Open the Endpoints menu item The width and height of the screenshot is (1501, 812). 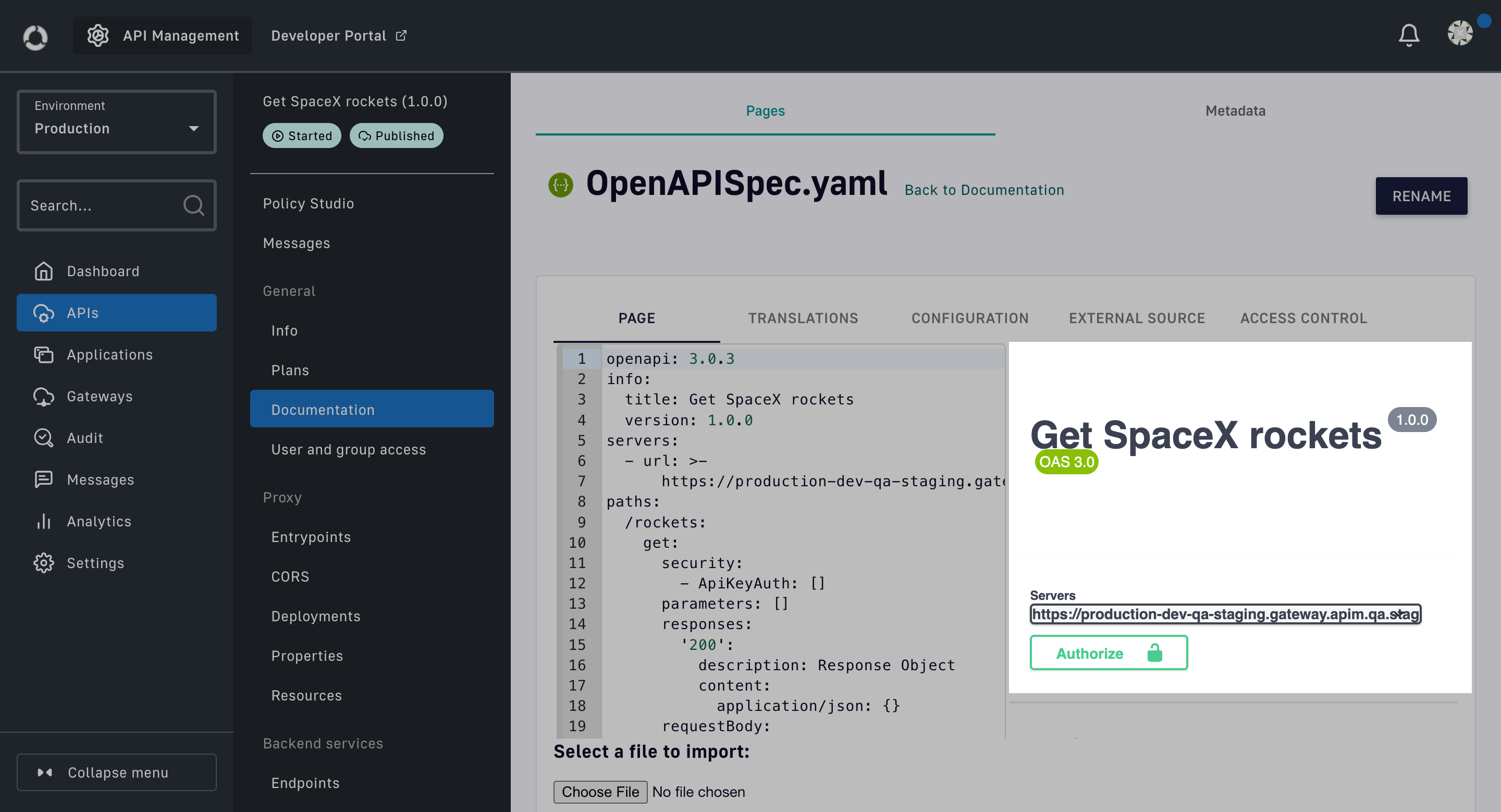pyautogui.click(x=372, y=782)
